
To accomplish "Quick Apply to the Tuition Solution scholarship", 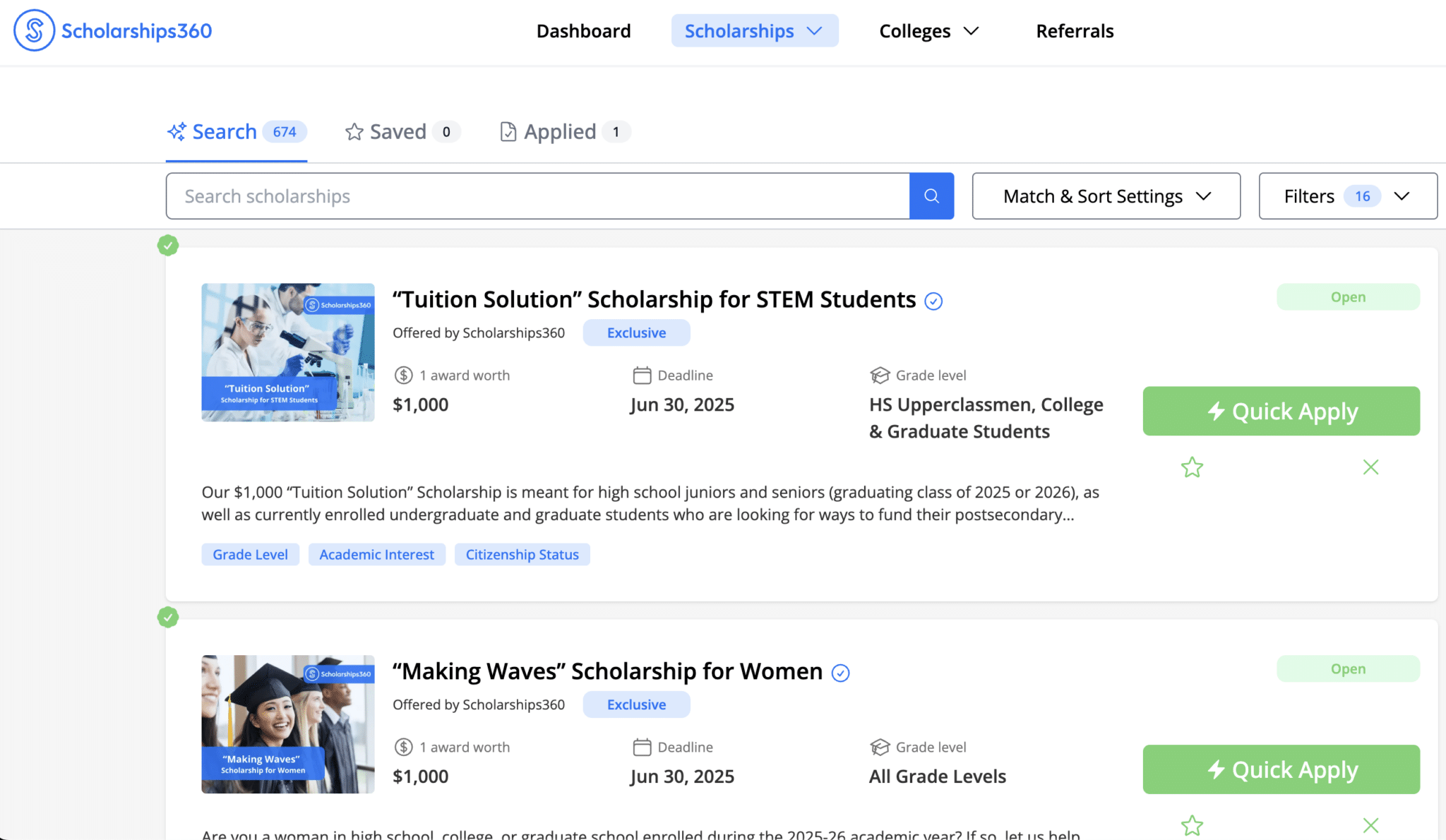I will [1281, 411].
